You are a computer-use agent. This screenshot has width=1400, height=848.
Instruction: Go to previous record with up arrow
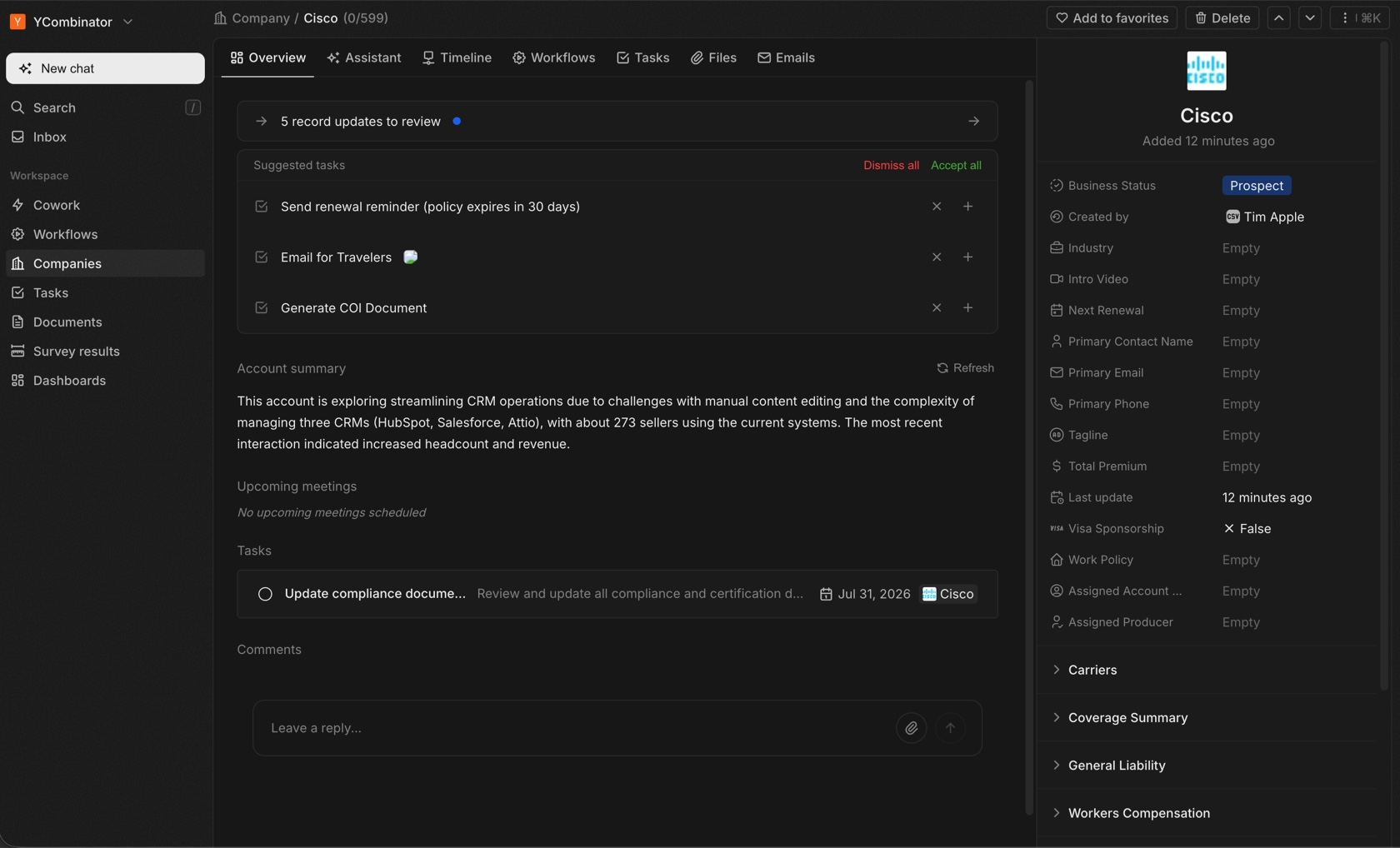[x=1279, y=17]
